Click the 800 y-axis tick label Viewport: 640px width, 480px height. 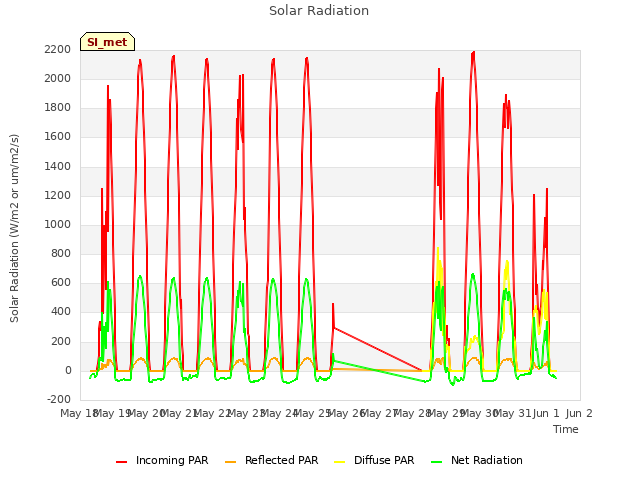coord(61,253)
